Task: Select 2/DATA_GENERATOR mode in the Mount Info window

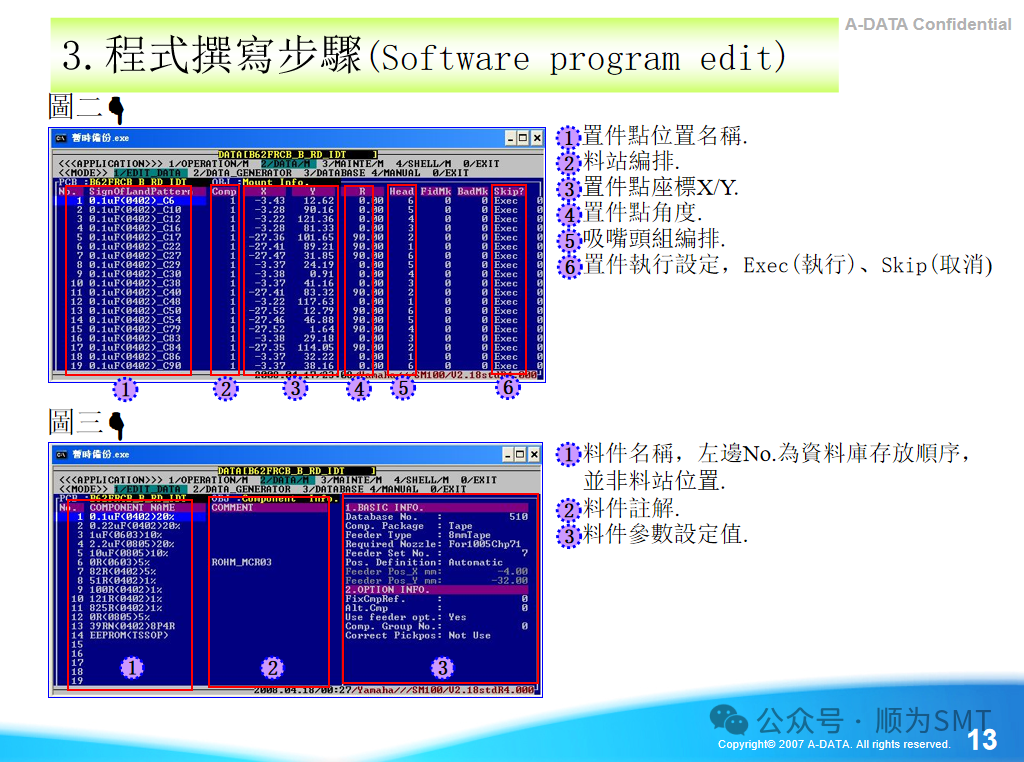Action: tap(242, 173)
